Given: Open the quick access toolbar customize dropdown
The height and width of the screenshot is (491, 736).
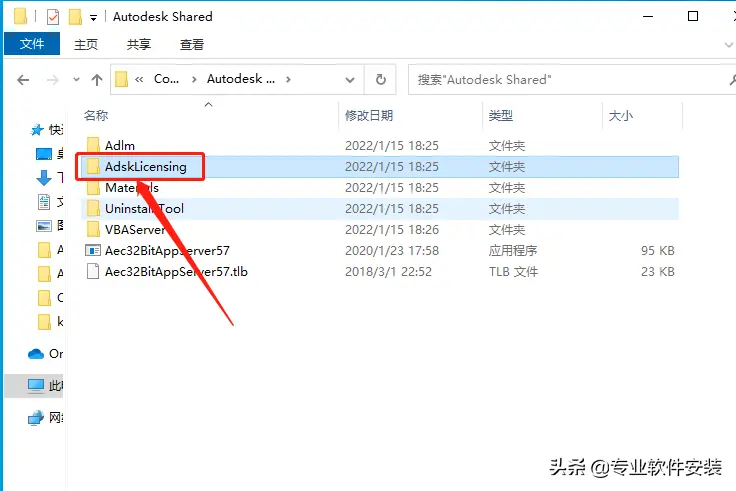Looking at the screenshot, I should click(x=93, y=18).
